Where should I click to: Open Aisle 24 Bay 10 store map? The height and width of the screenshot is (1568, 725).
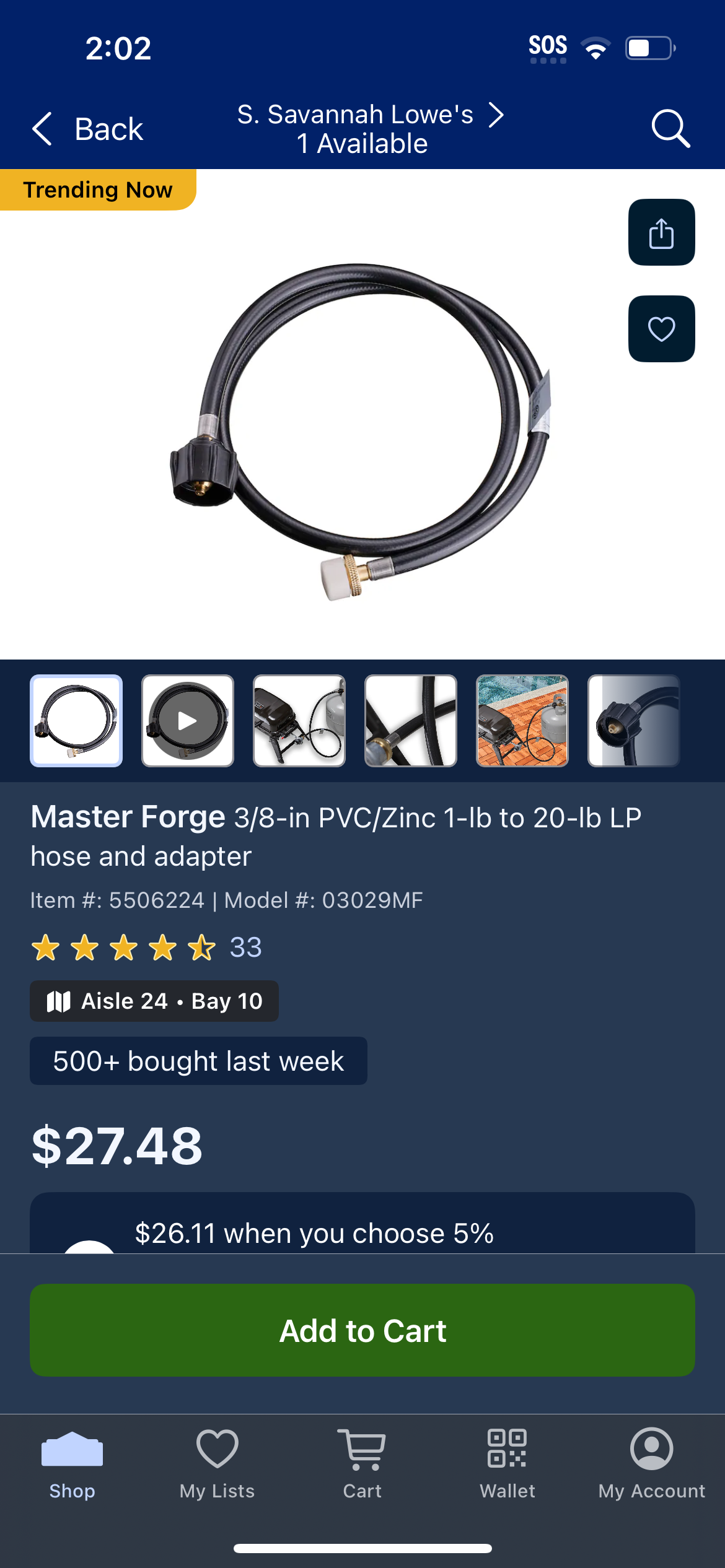(x=154, y=1001)
